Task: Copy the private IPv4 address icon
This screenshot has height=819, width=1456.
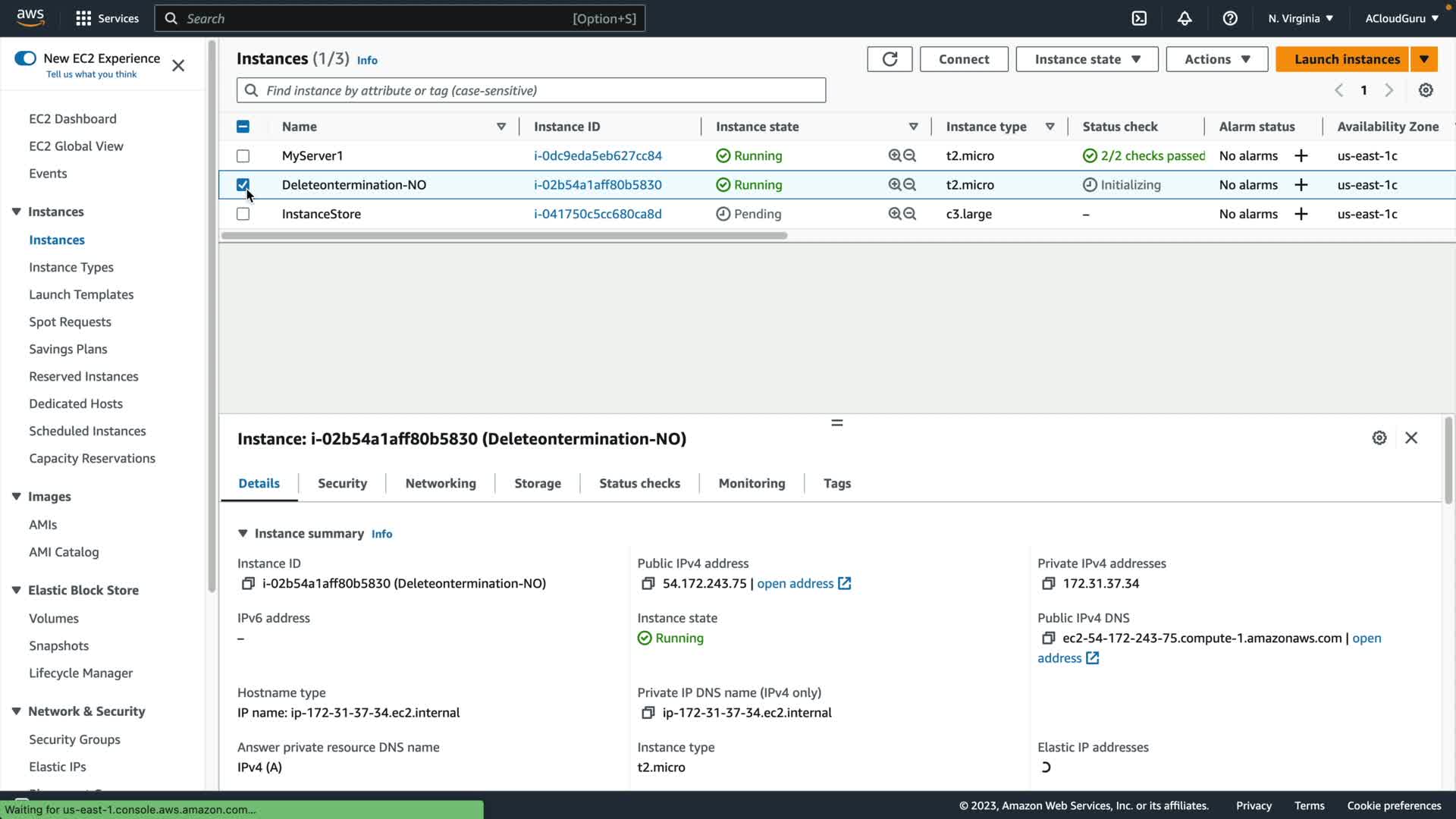Action: point(1048,583)
